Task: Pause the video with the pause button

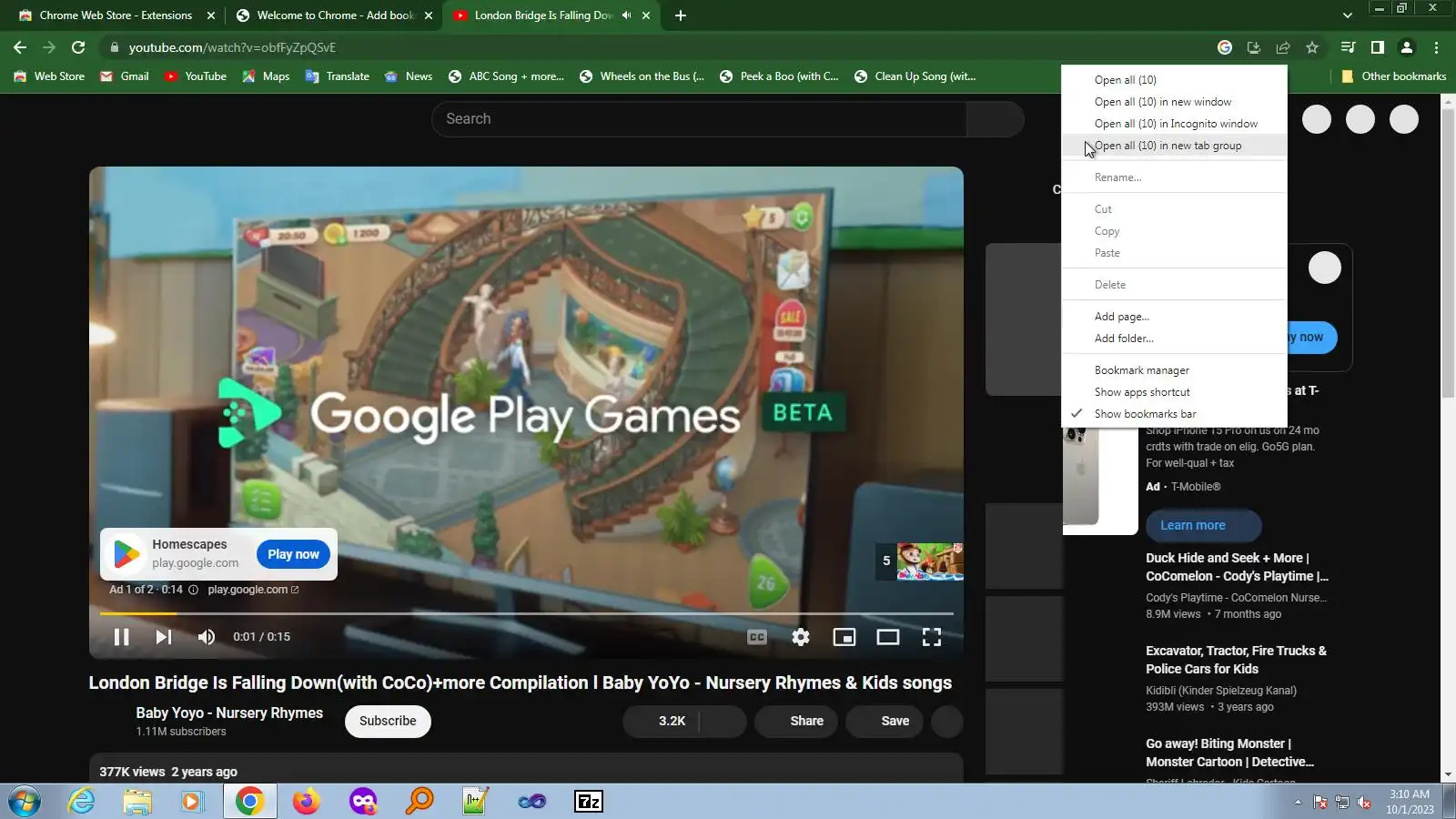Action: (x=121, y=637)
